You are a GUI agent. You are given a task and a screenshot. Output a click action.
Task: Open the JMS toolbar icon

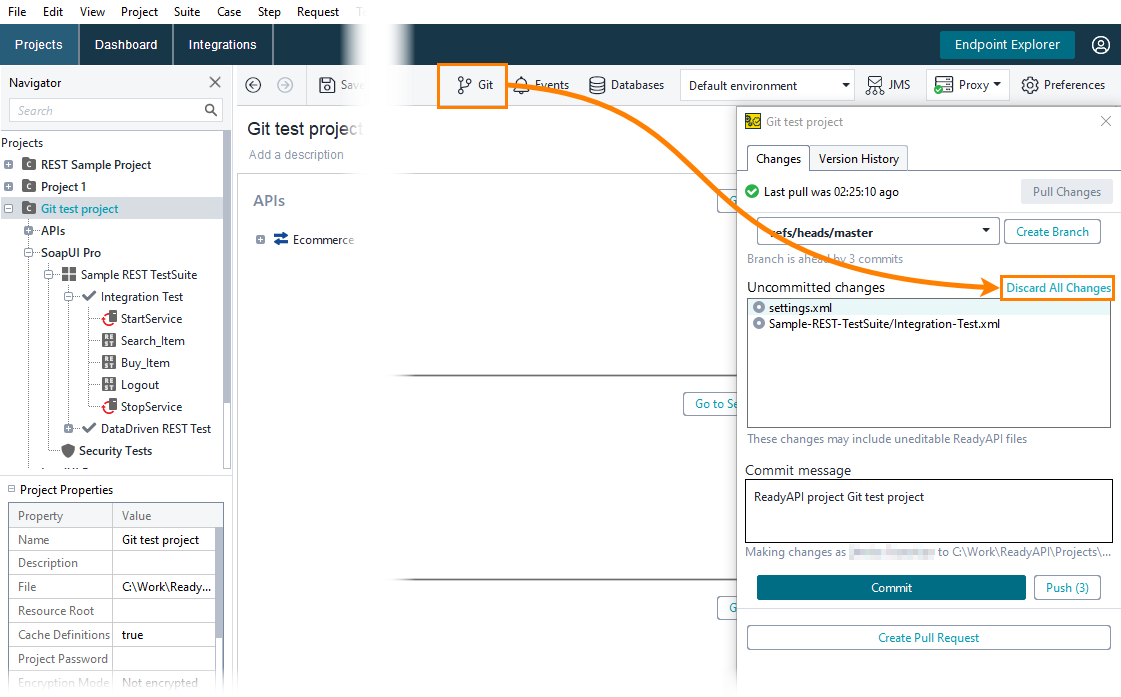pos(874,85)
